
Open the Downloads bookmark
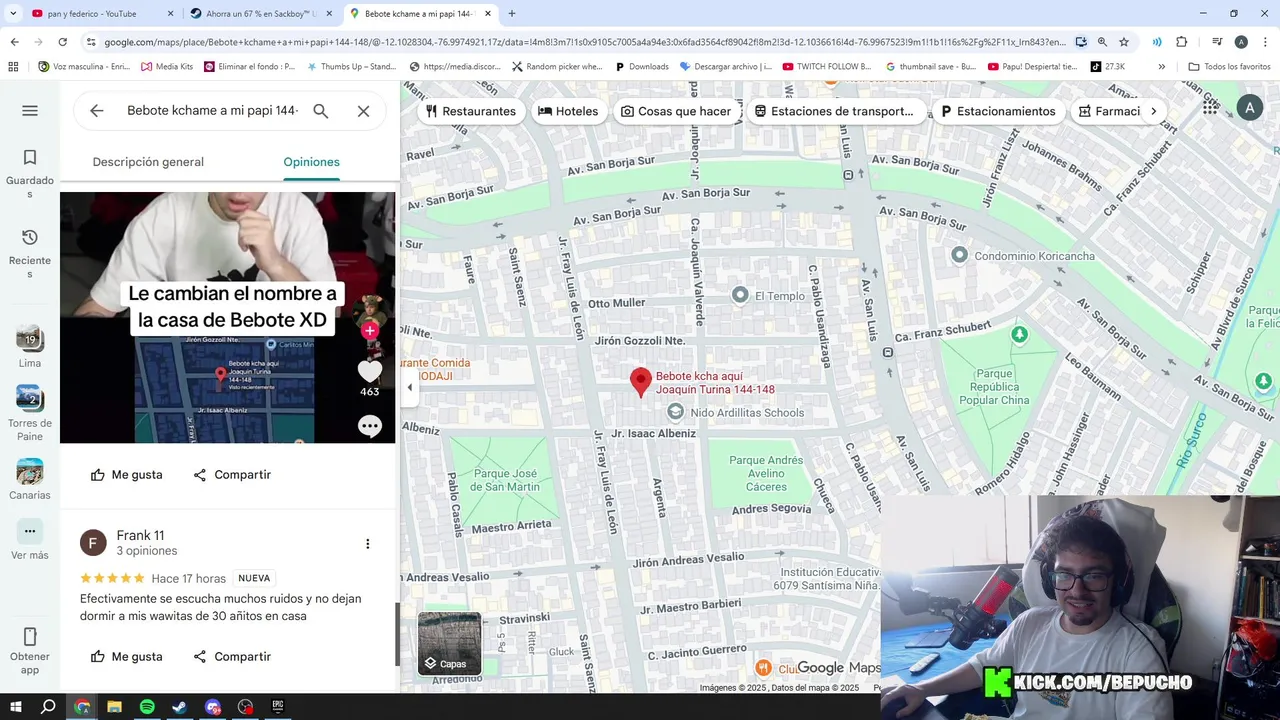point(642,67)
